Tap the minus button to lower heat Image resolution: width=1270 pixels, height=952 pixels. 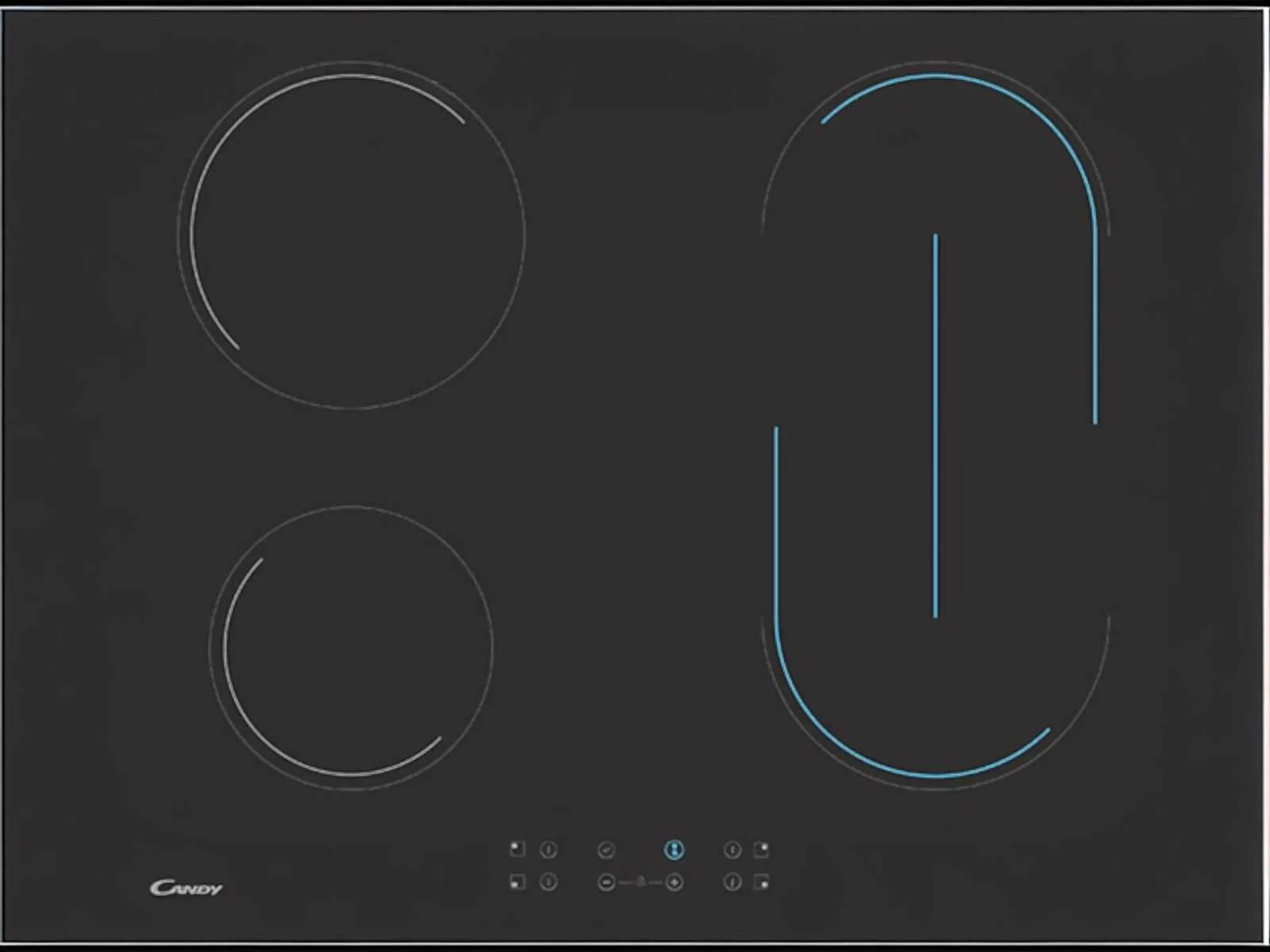(606, 882)
